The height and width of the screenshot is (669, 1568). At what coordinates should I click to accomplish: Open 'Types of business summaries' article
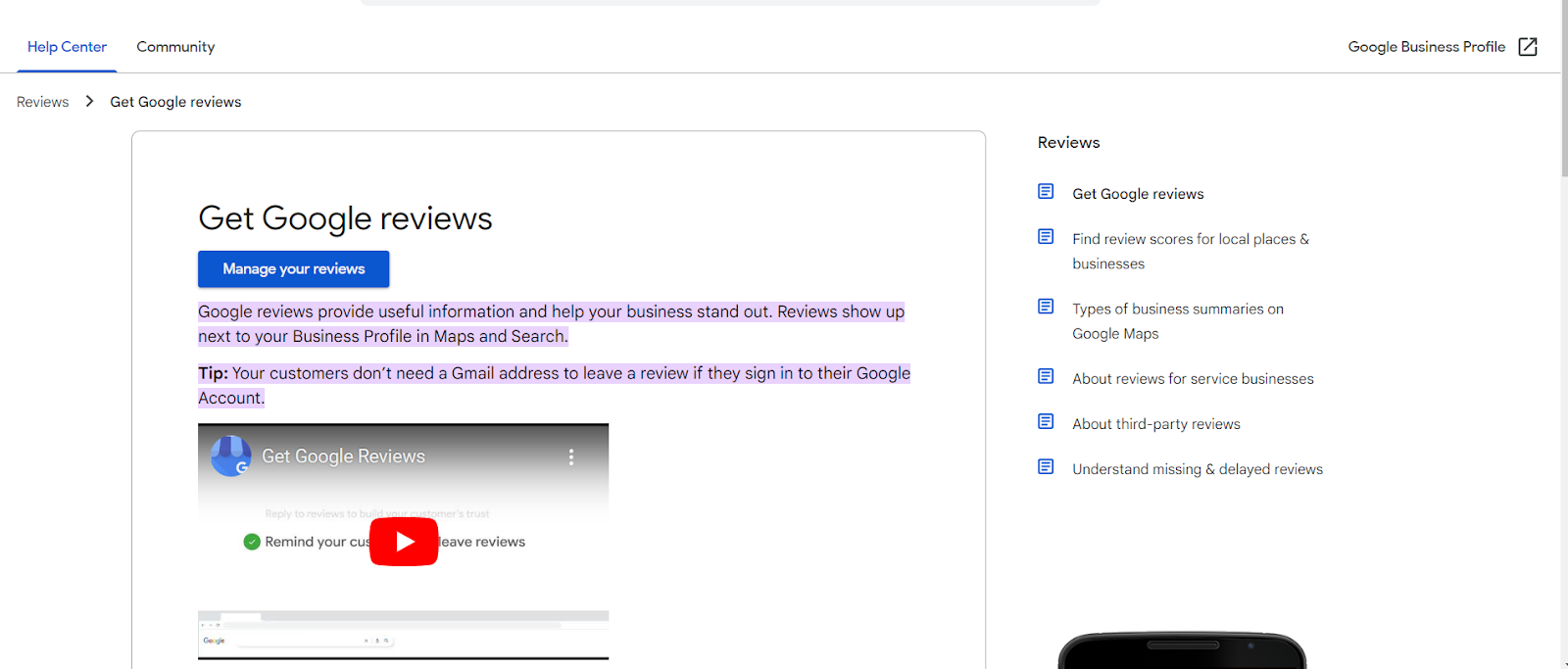pyautogui.click(x=1177, y=321)
